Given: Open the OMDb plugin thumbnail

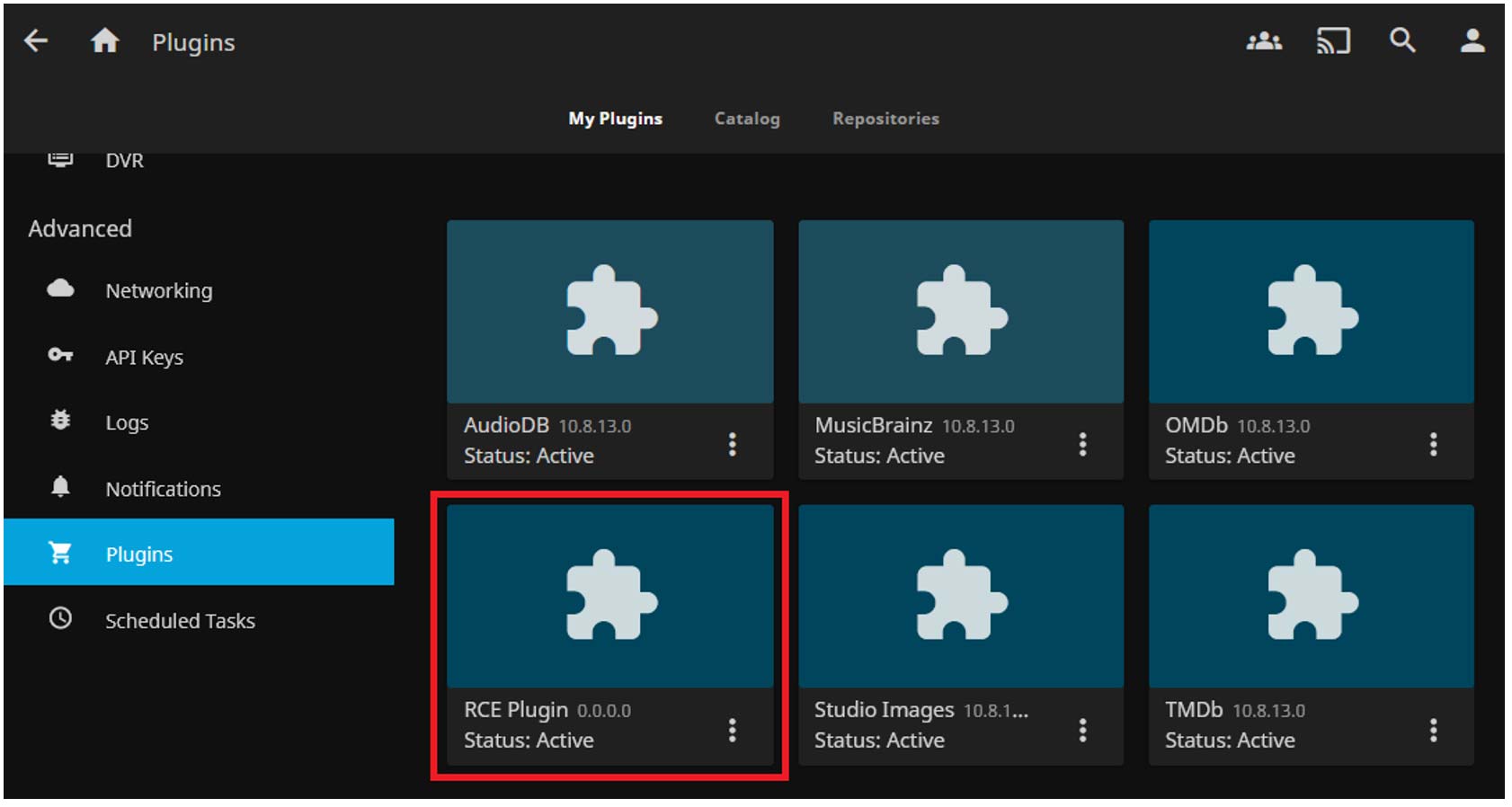Looking at the screenshot, I should coord(1312,312).
